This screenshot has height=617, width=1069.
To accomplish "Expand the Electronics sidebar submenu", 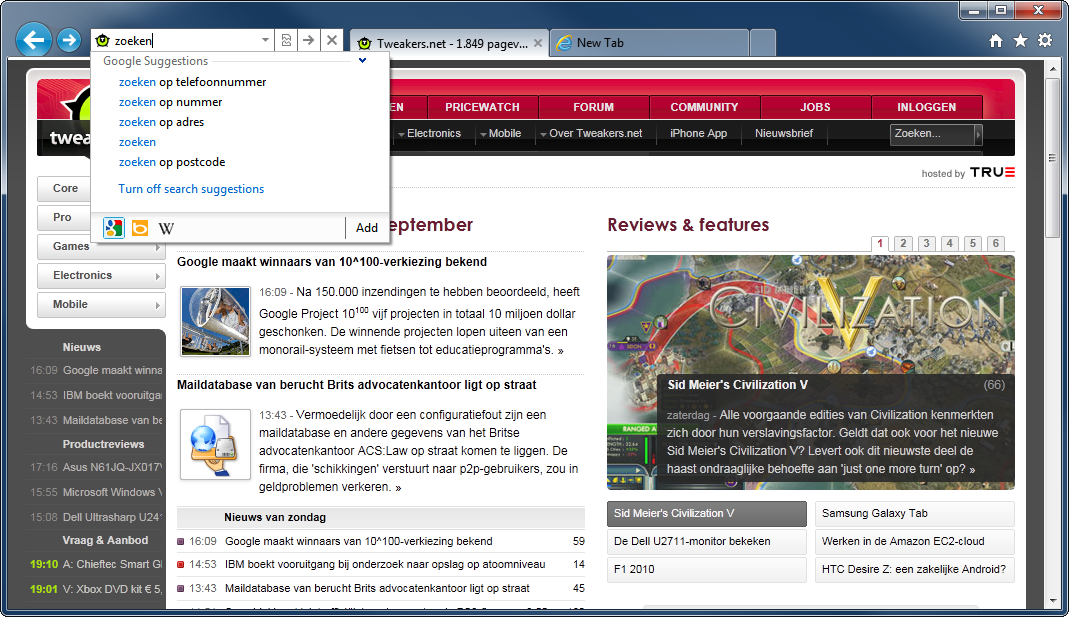I will (157, 276).
